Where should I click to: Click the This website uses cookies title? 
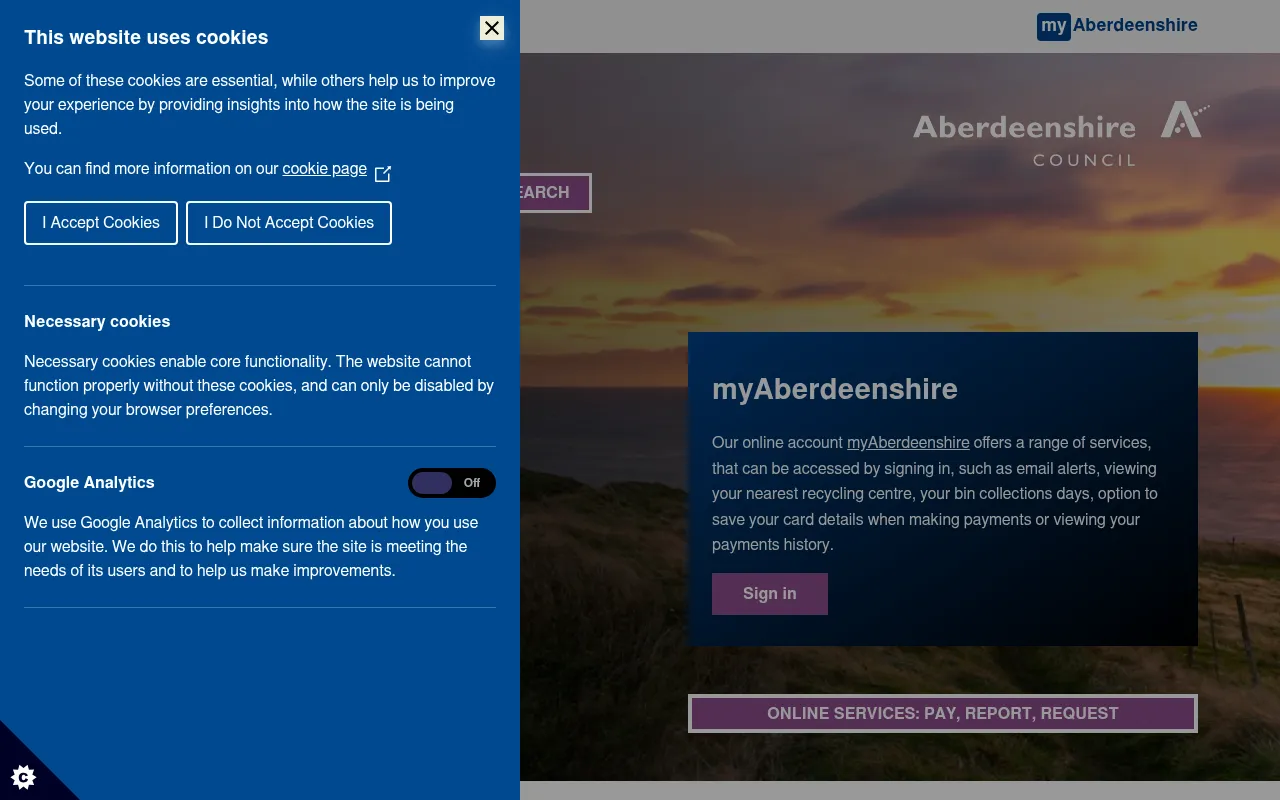(146, 37)
